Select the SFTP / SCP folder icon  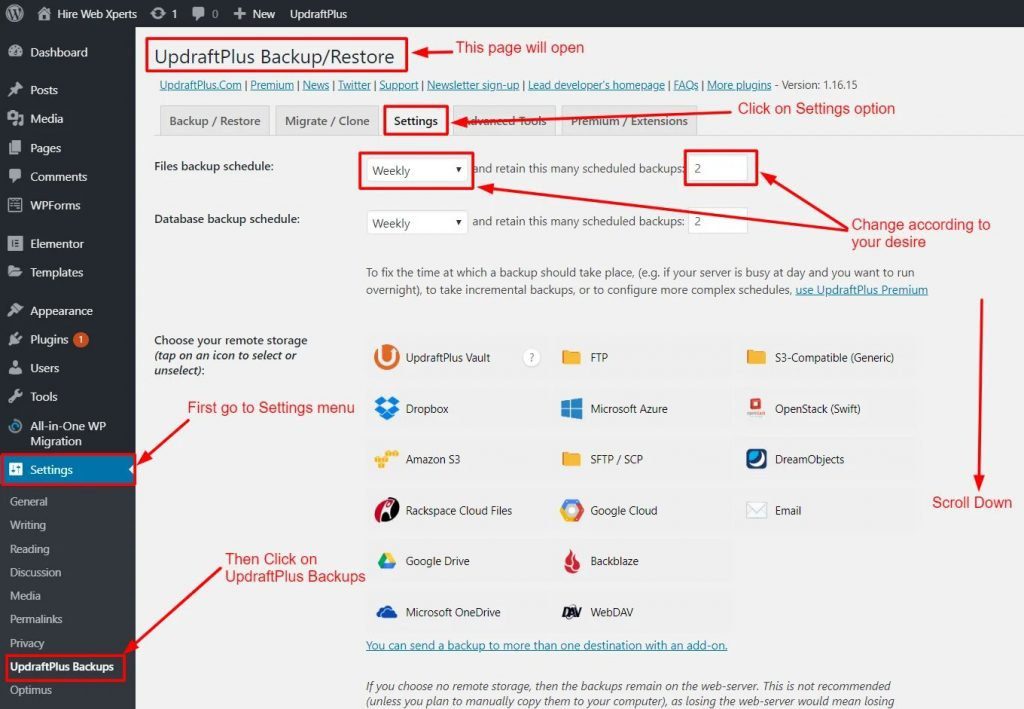571,459
